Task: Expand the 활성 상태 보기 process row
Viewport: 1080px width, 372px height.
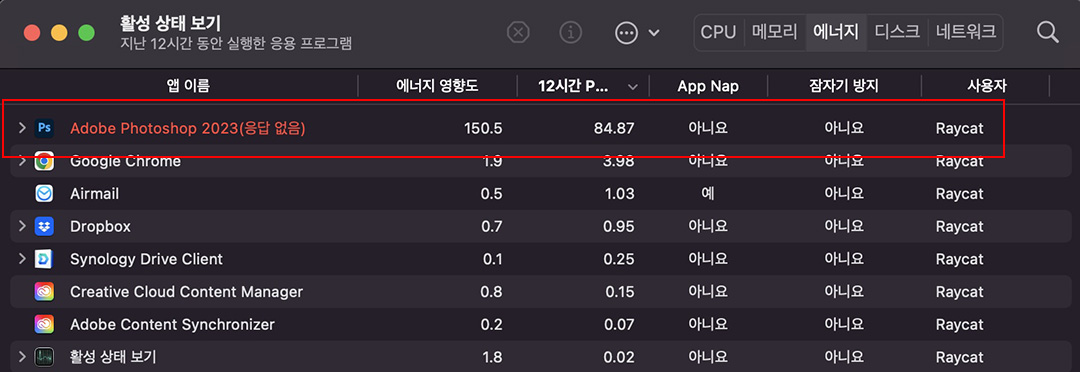Action: coord(22,357)
